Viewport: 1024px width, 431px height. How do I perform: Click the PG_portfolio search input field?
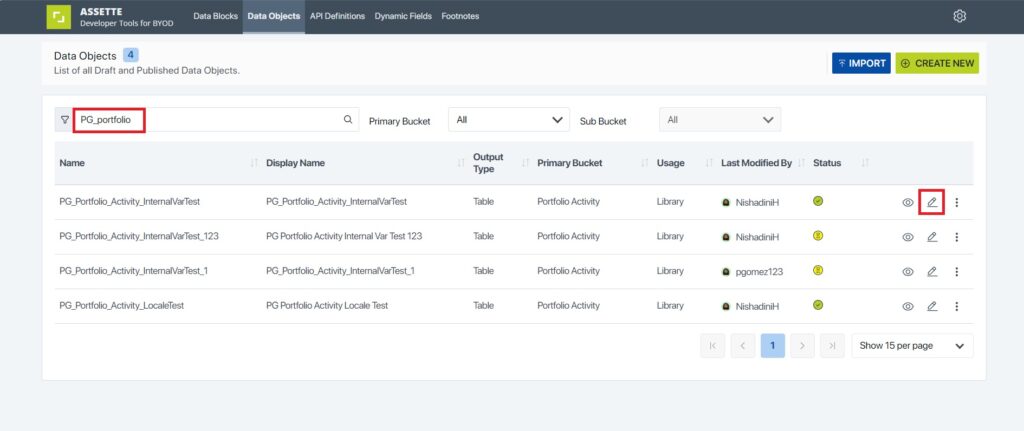coord(216,120)
